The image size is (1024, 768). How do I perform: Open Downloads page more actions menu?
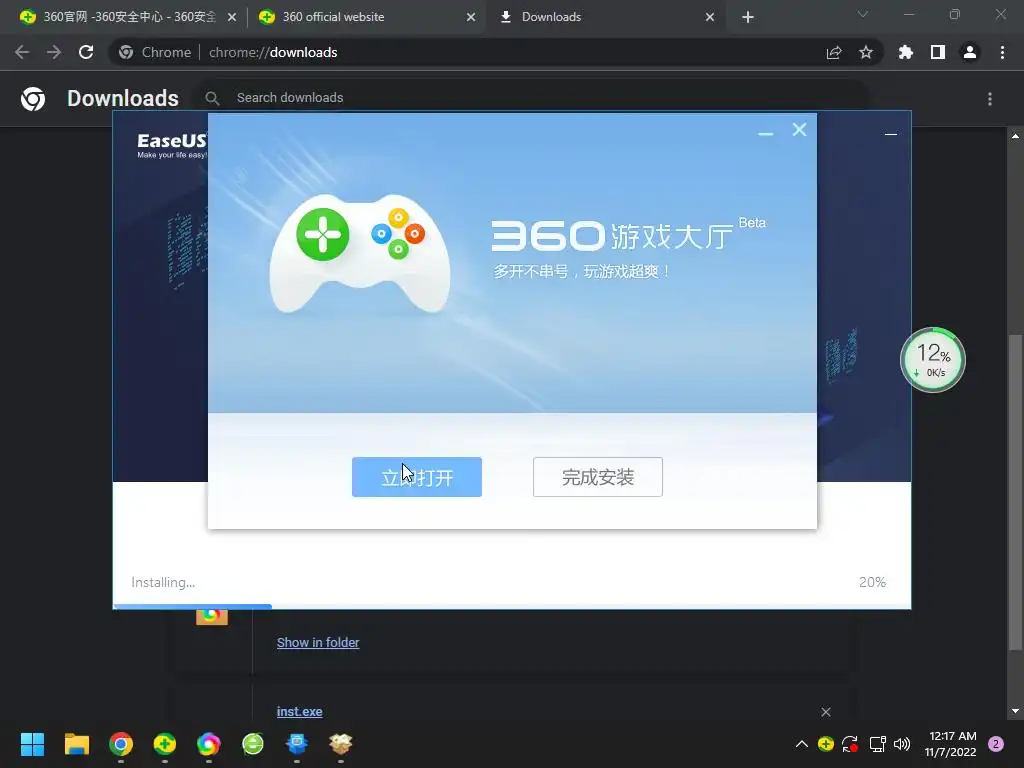tap(990, 99)
